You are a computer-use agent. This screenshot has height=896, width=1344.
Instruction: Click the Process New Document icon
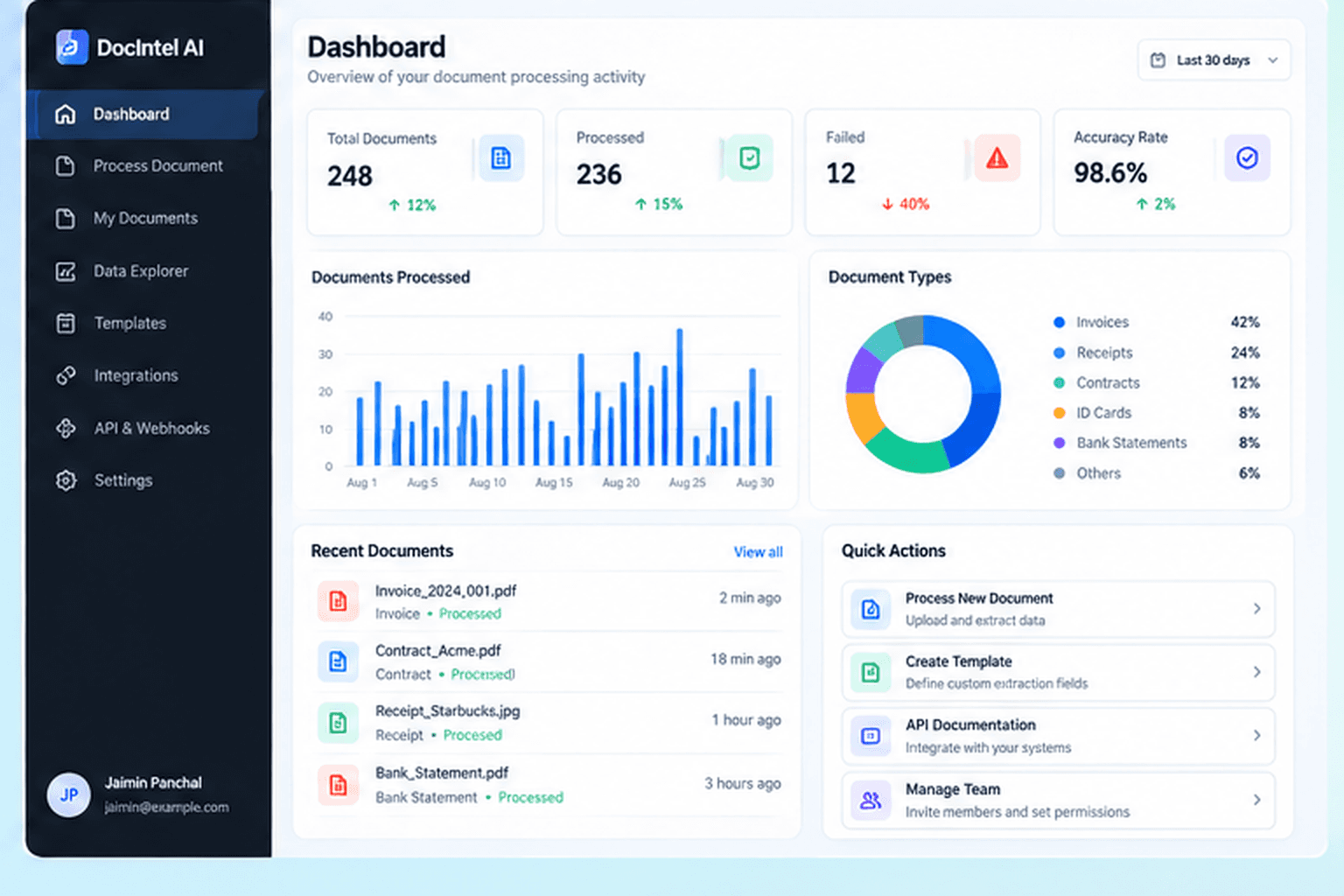coord(871,609)
